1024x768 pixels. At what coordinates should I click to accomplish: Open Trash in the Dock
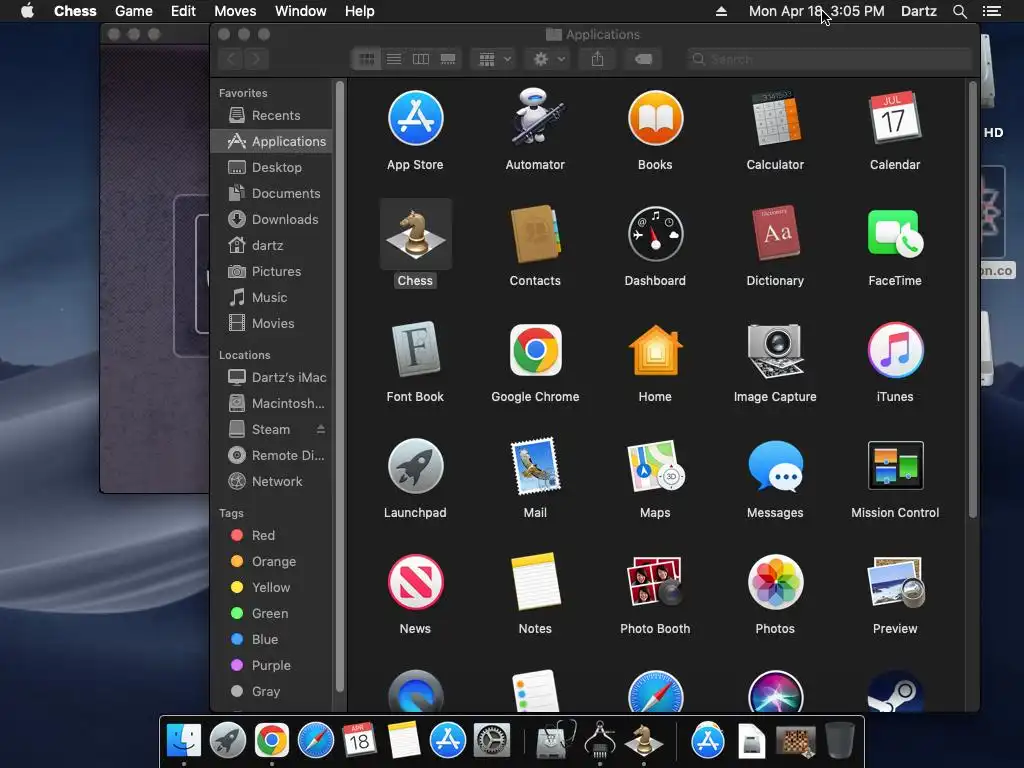click(x=840, y=741)
